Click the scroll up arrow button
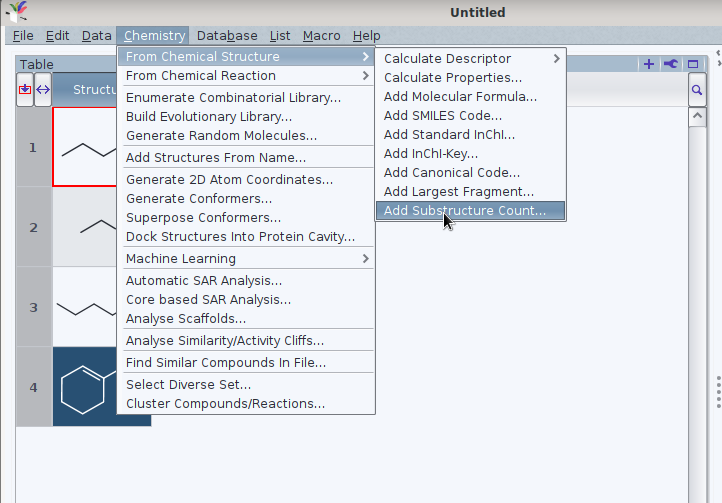 697,115
